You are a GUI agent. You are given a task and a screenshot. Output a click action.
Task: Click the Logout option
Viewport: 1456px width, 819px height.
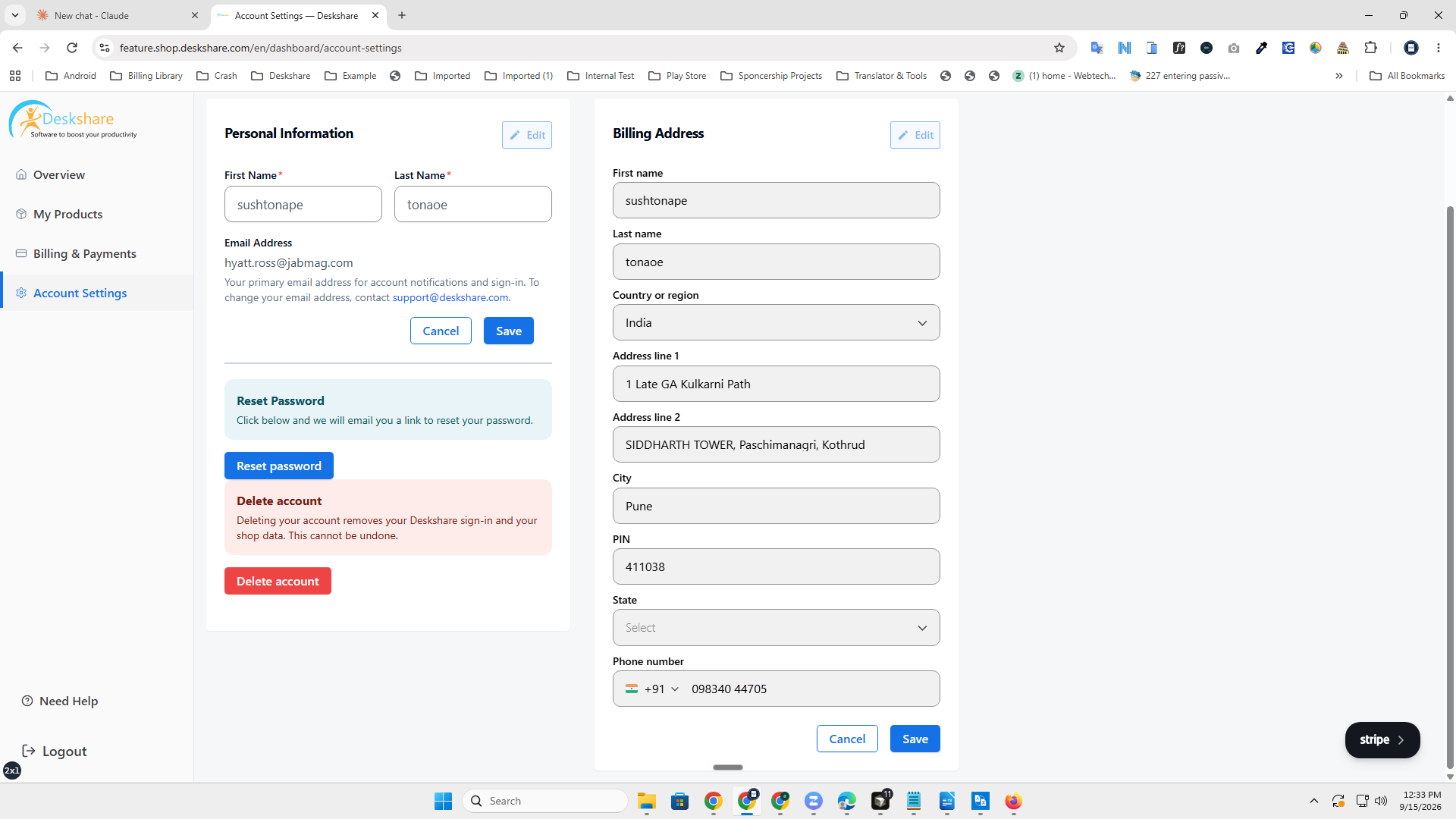(55, 751)
